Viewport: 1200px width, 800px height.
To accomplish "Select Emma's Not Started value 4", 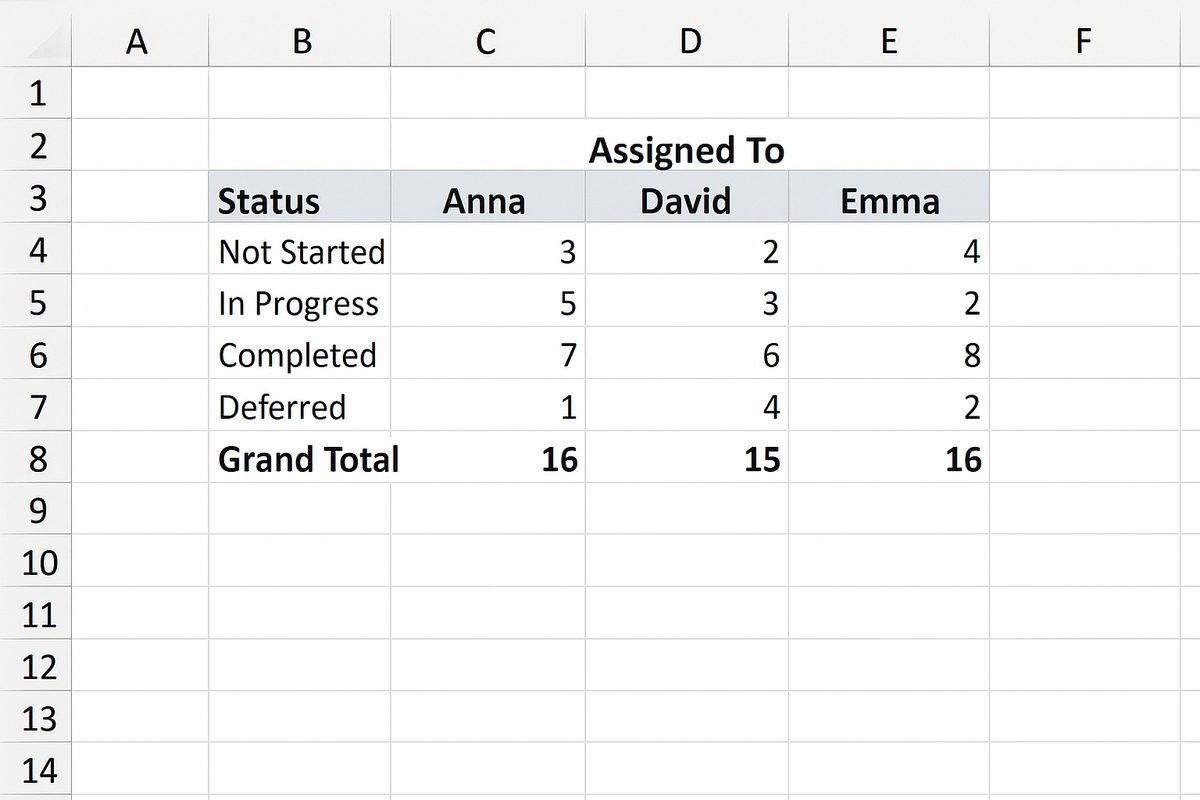I will point(888,249).
